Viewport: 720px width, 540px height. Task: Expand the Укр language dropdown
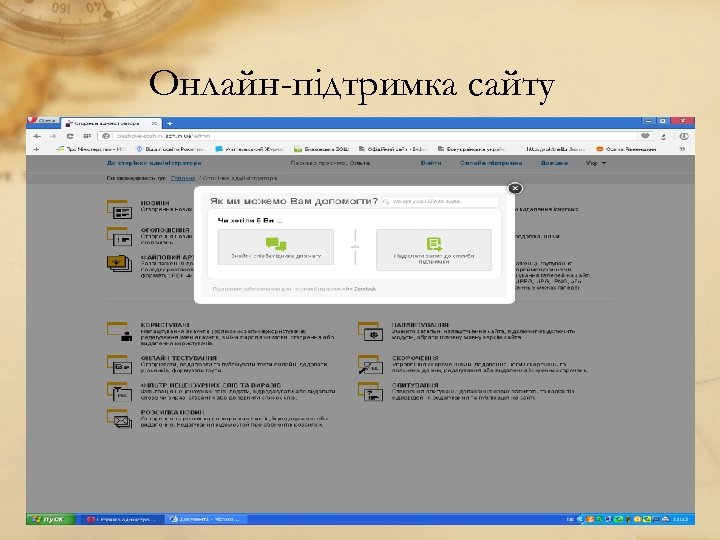[596, 163]
